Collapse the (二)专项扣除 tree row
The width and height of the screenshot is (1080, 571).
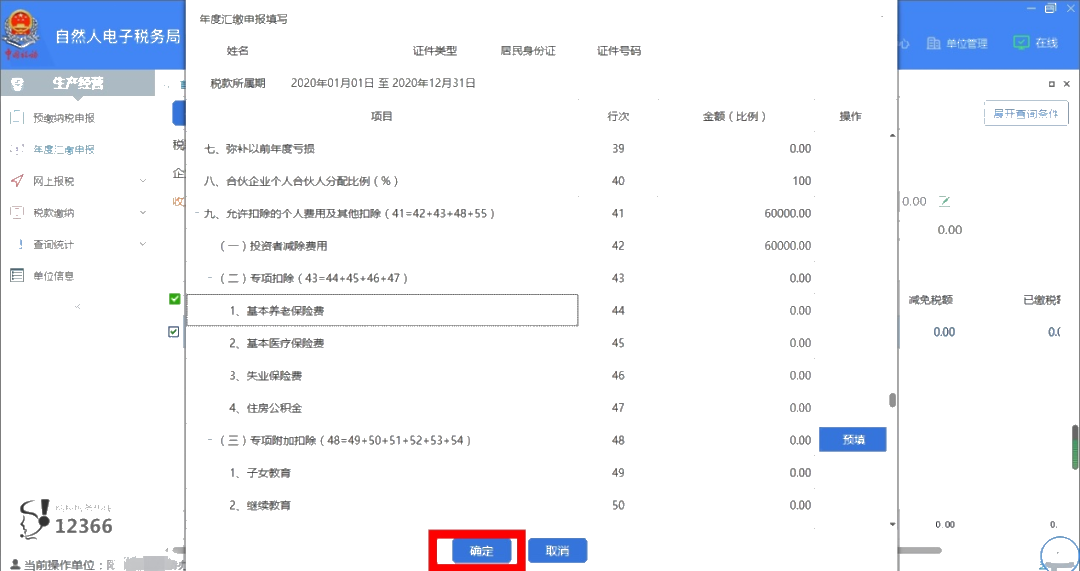coord(210,278)
